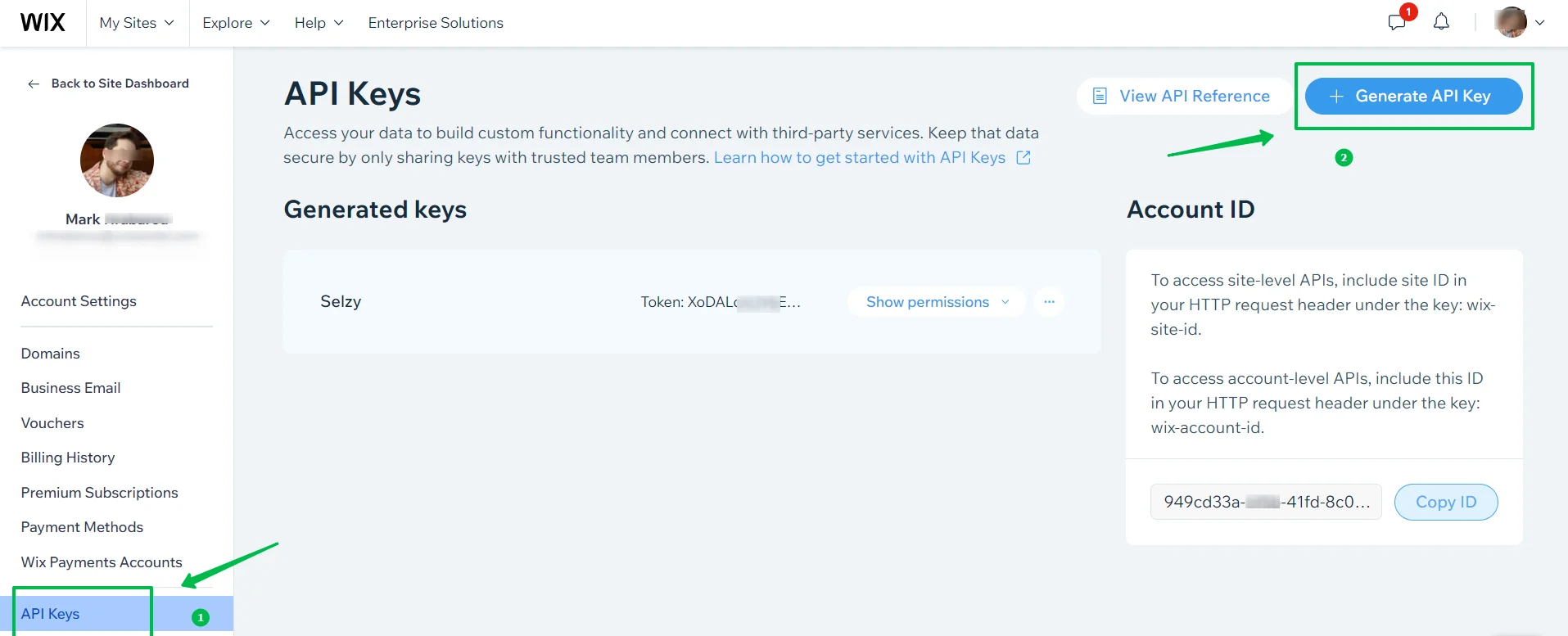Click the document icon on View API Reference

coord(1098,96)
